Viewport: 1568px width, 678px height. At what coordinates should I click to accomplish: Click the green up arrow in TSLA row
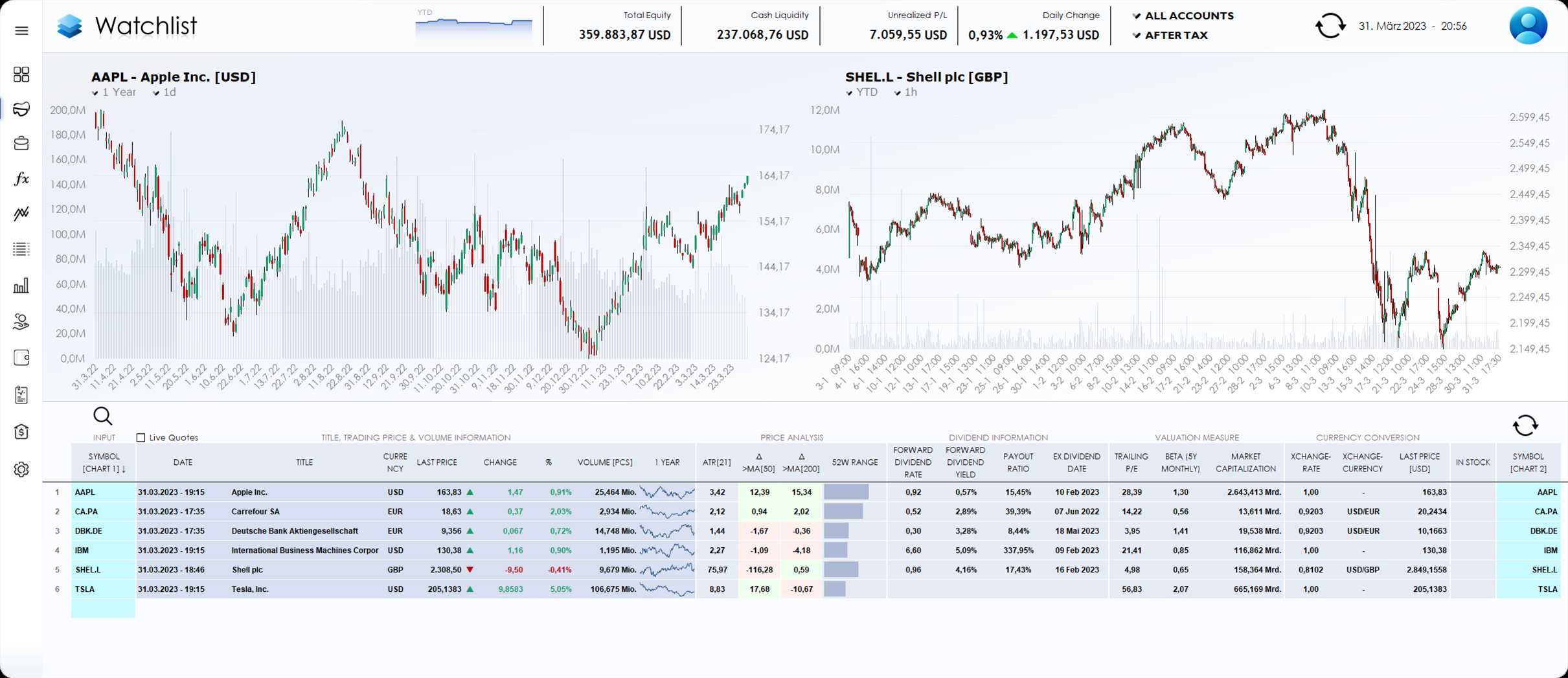tap(470, 589)
